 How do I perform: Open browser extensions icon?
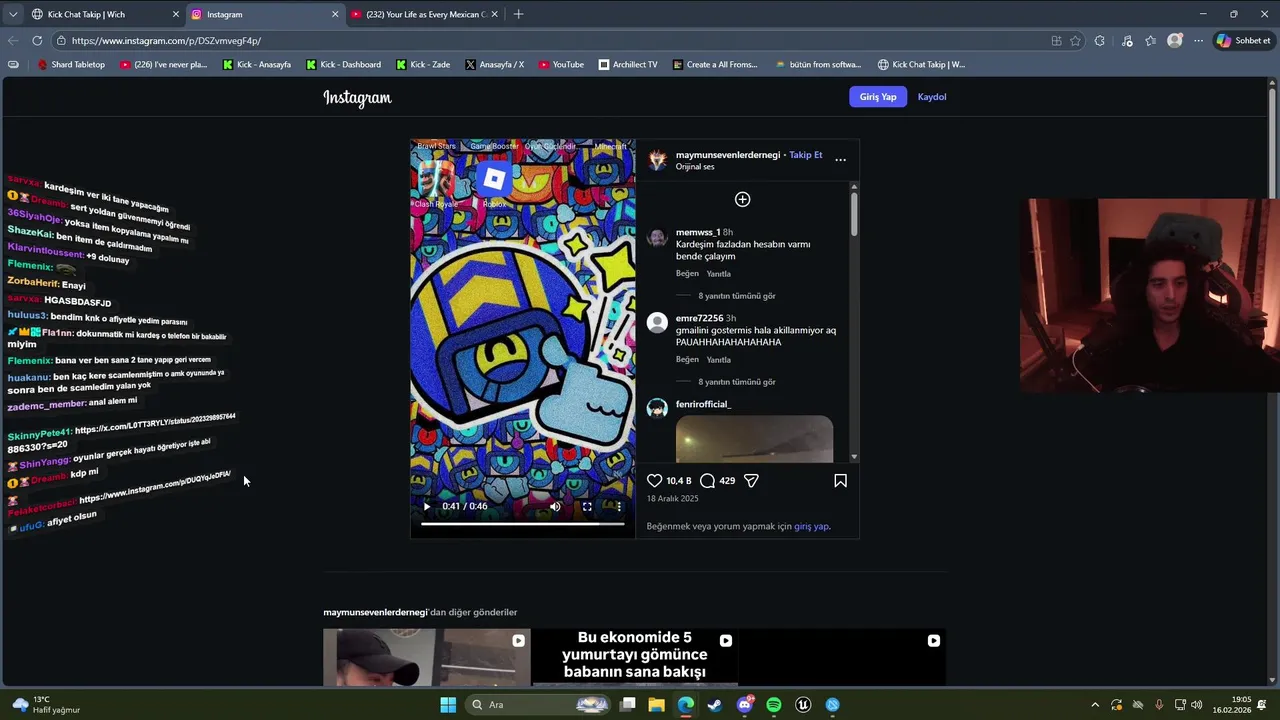click(1100, 41)
